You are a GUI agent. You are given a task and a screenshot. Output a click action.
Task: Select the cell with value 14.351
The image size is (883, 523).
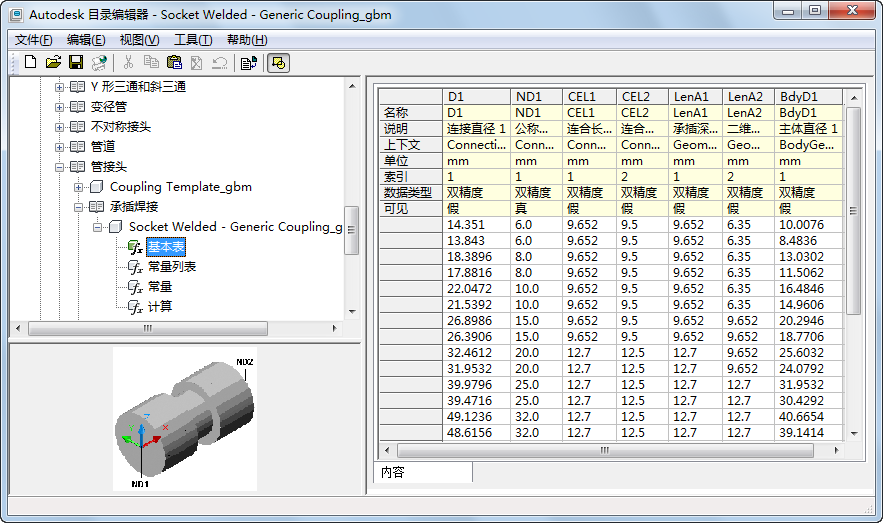476,225
